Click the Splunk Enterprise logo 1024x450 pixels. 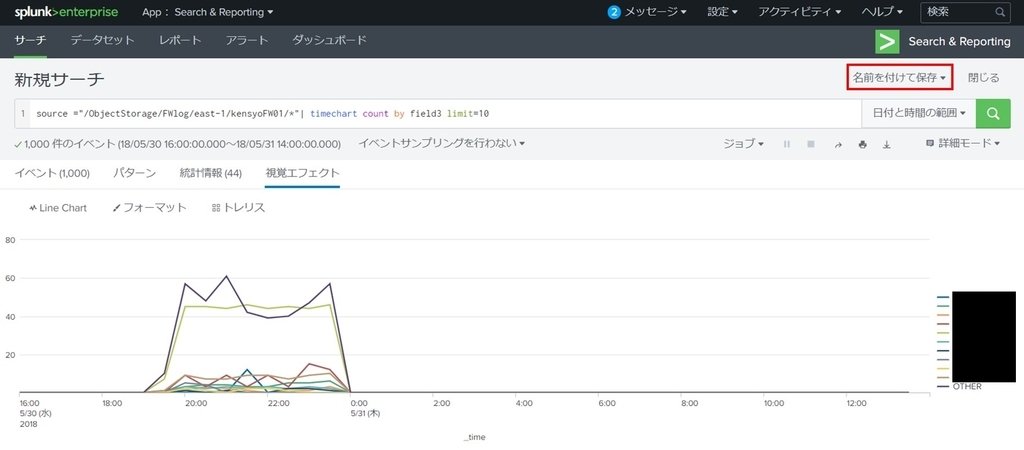click(x=66, y=12)
